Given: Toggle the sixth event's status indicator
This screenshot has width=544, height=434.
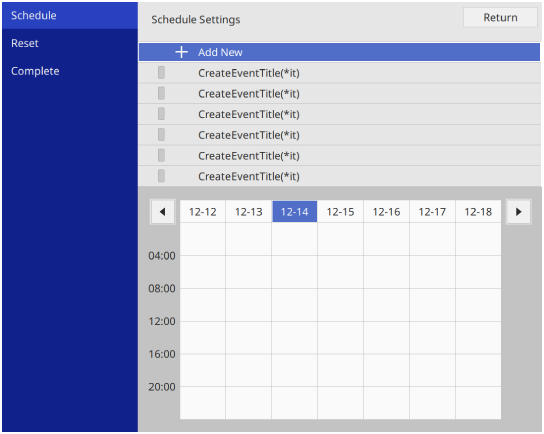Looking at the screenshot, I should (x=161, y=176).
